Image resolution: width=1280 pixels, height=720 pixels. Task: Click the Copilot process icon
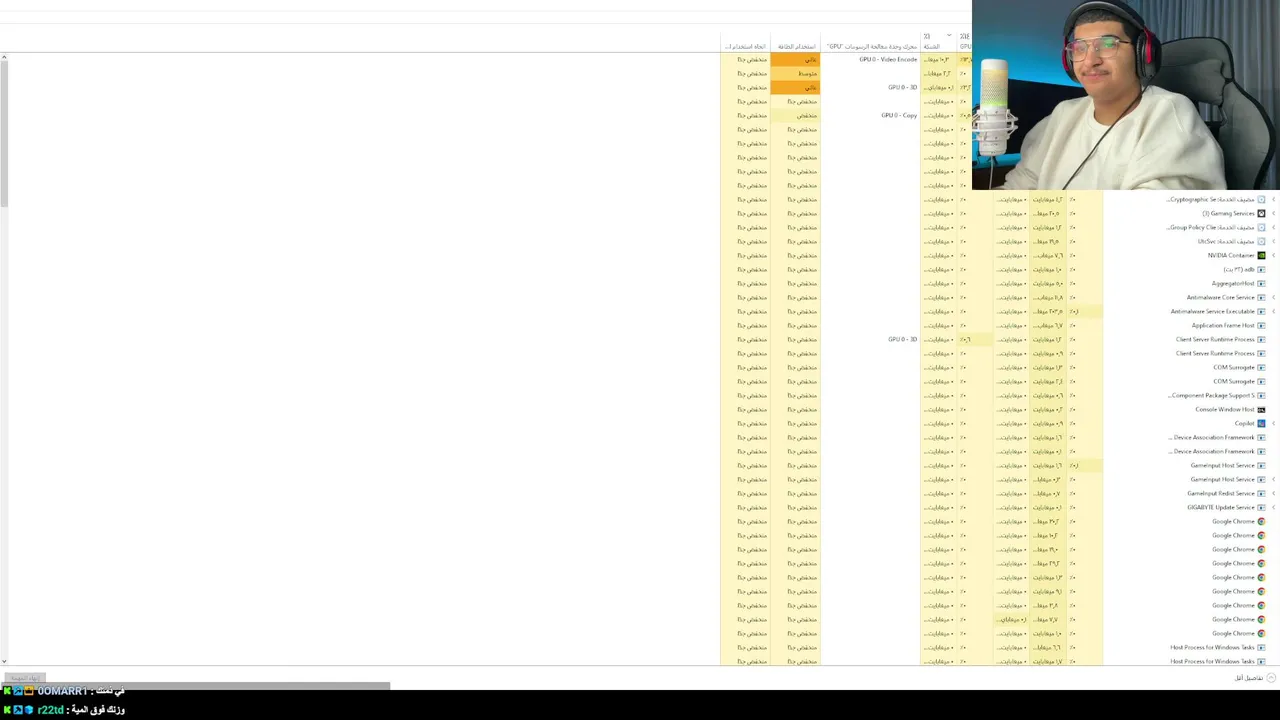[x=1261, y=423]
